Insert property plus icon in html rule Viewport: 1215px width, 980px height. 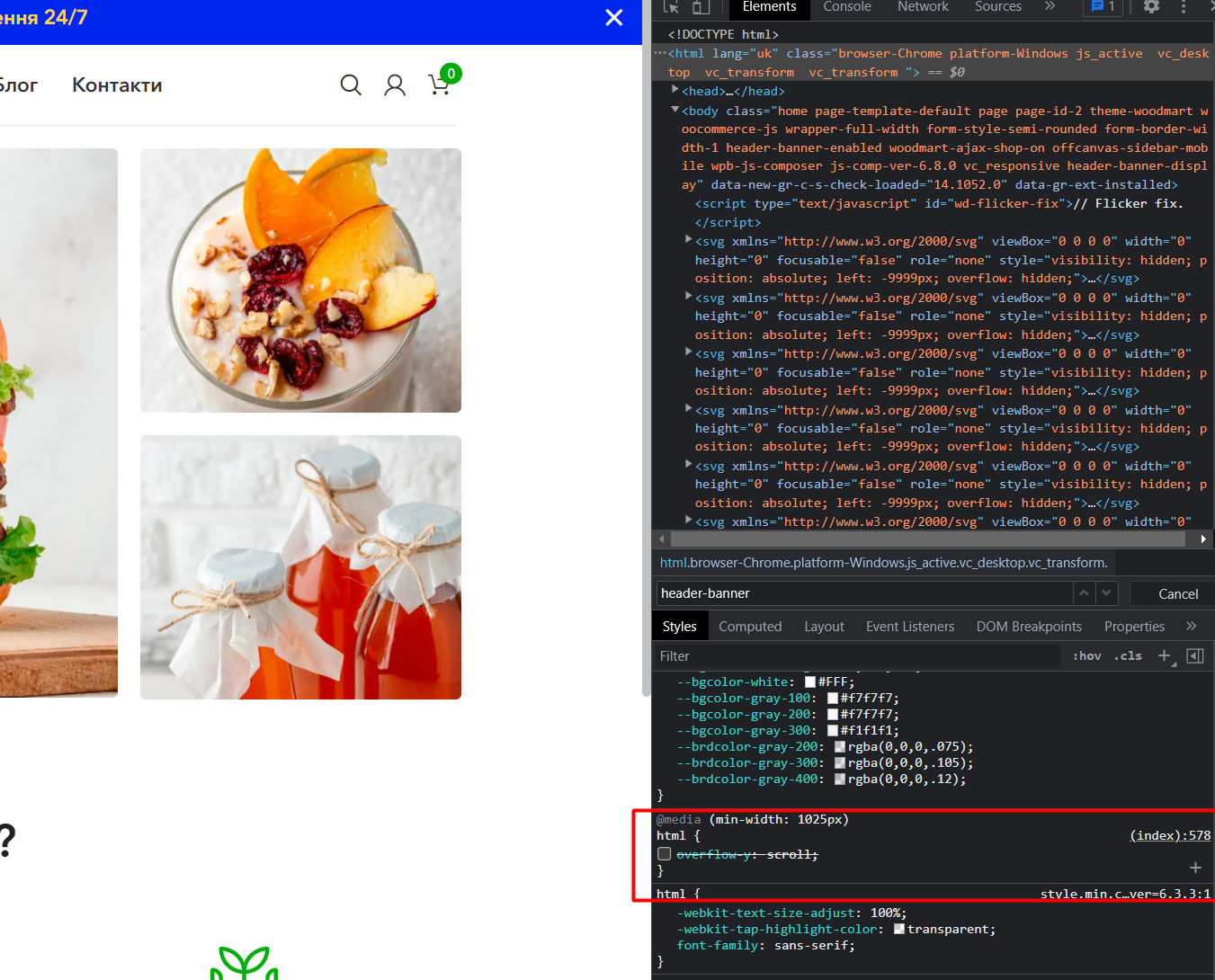[1195, 868]
